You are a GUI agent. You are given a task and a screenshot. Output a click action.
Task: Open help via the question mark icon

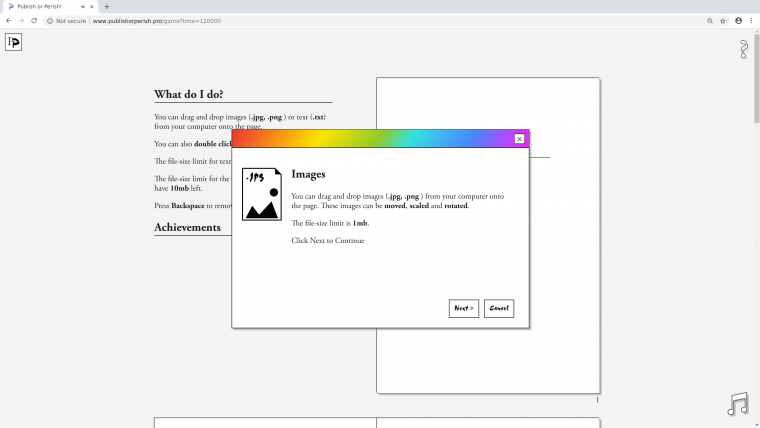743,49
